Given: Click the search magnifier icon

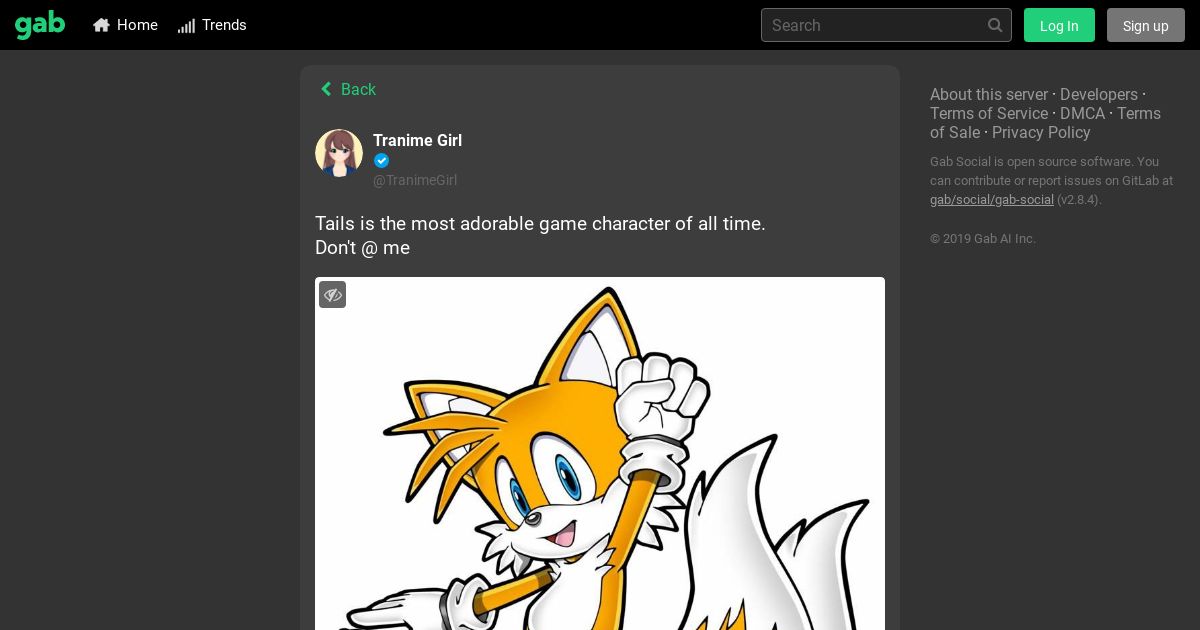Looking at the screenshot, I should point(995,25).
